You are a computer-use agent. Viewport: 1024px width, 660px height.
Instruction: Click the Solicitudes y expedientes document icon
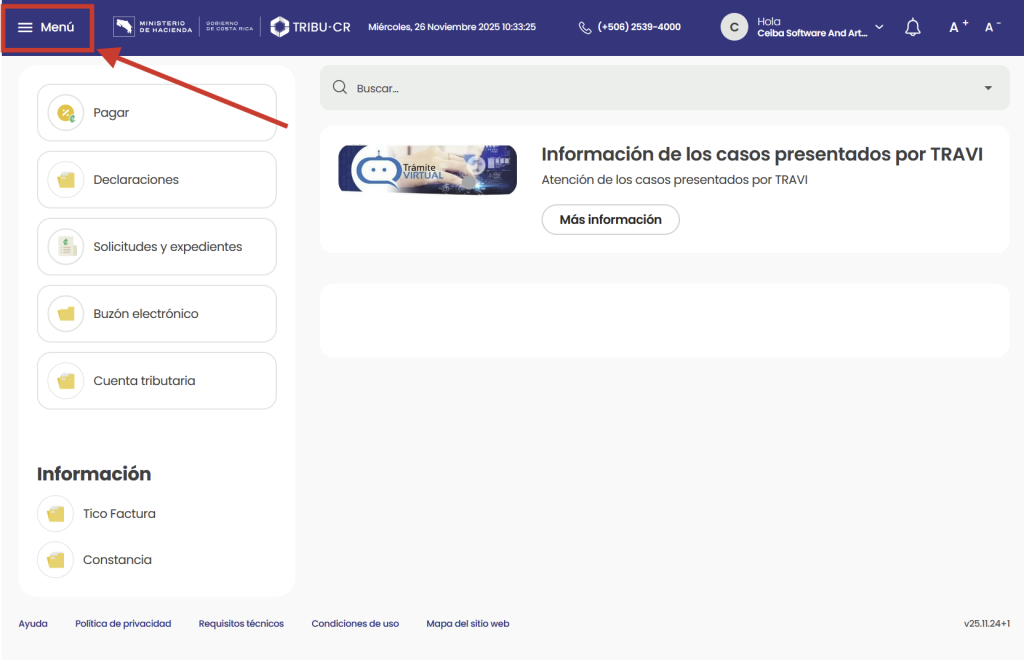[x=66, y=247]
